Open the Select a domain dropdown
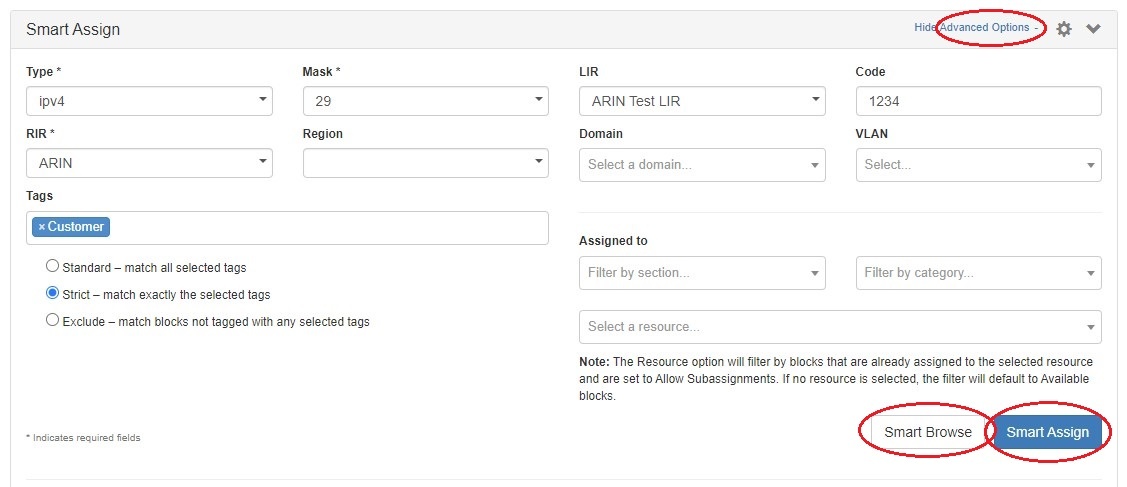1127x487 pixels. pyautogui.click(x=702, y=165)
